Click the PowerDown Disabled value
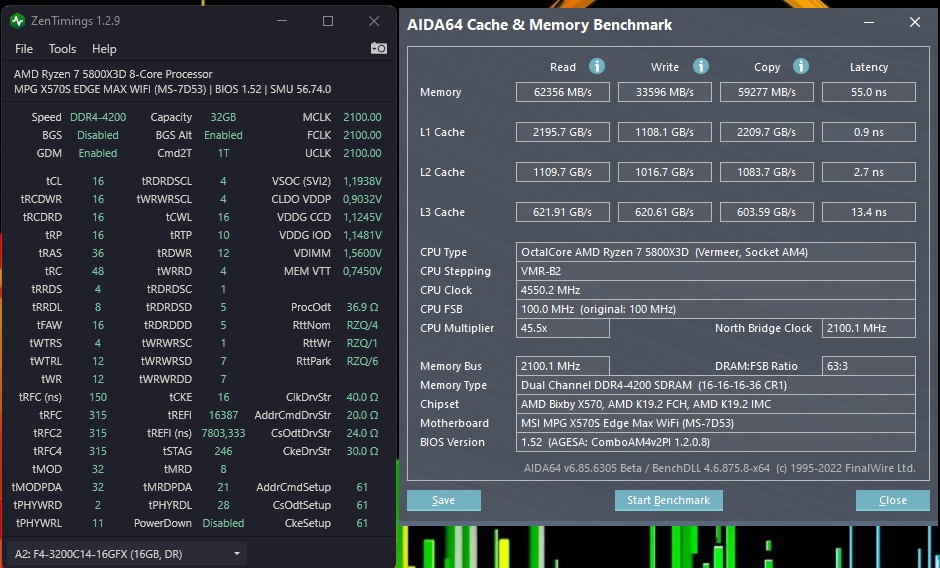The image size is (940, 568). coord(223,523)
